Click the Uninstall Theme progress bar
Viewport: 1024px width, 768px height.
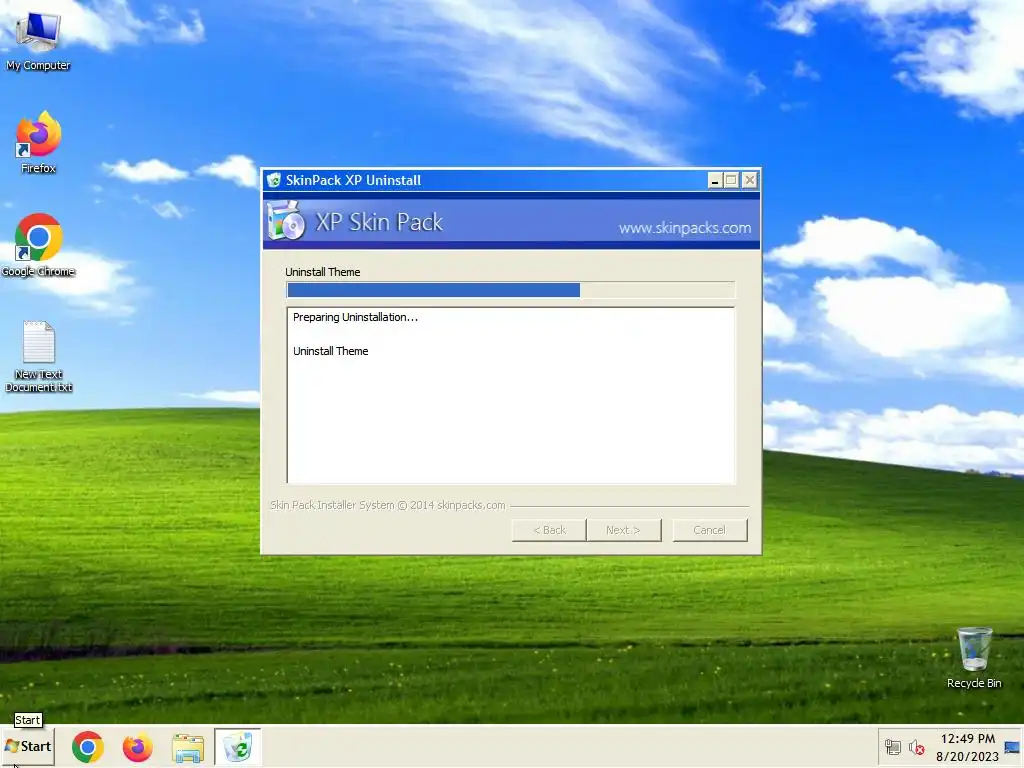[511, 290]
